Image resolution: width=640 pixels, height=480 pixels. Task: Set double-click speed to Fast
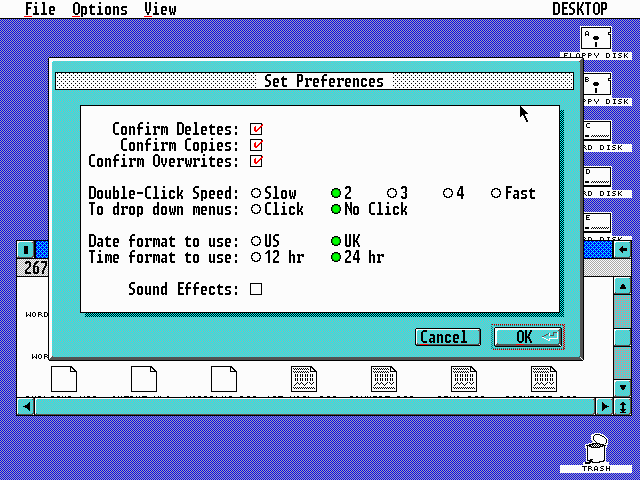pos(496,193)
